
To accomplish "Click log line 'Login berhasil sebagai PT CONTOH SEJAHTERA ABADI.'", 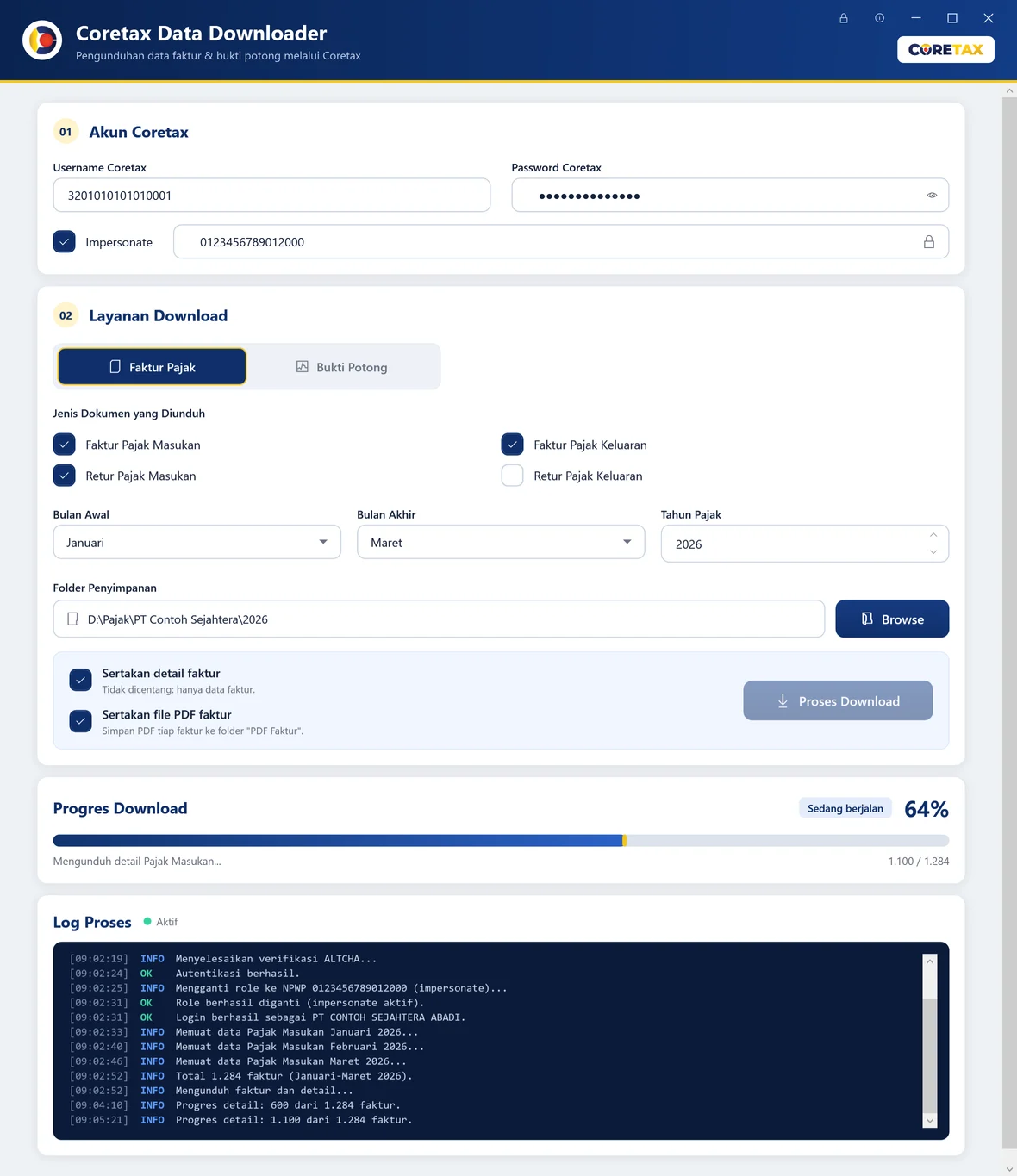I will 321,1017.
